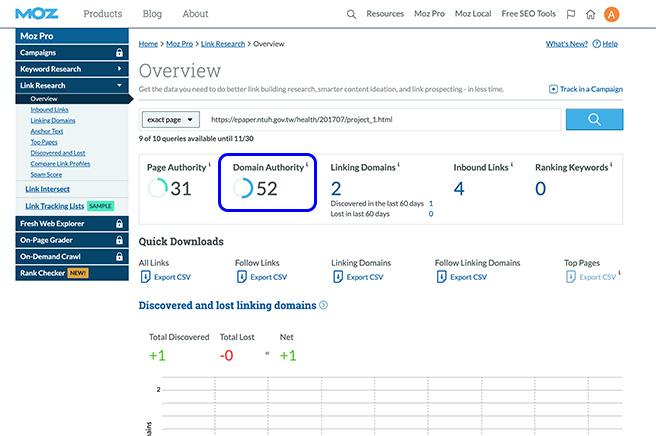Image resolution: width=656 pixels, height=436 pixels.
Task: Open Compare Link Profiles sidebar link
Action: pos(60,164)
